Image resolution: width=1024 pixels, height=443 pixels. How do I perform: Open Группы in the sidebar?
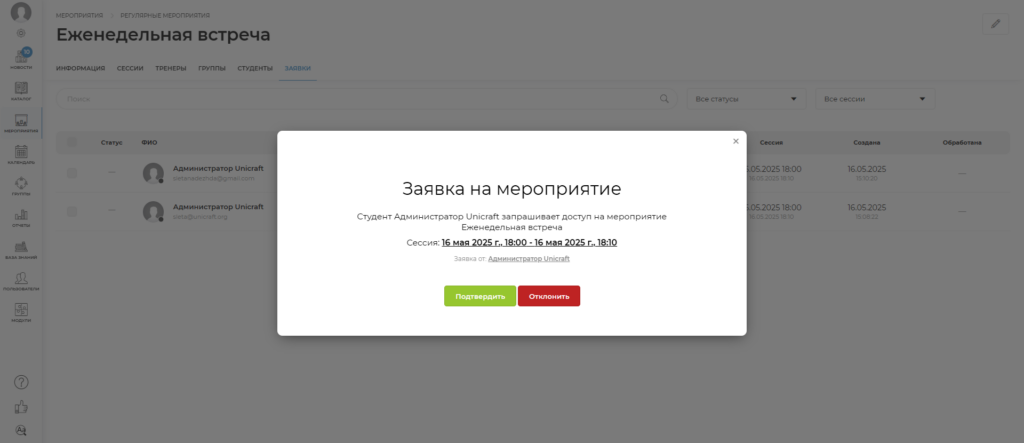[21, 186]
